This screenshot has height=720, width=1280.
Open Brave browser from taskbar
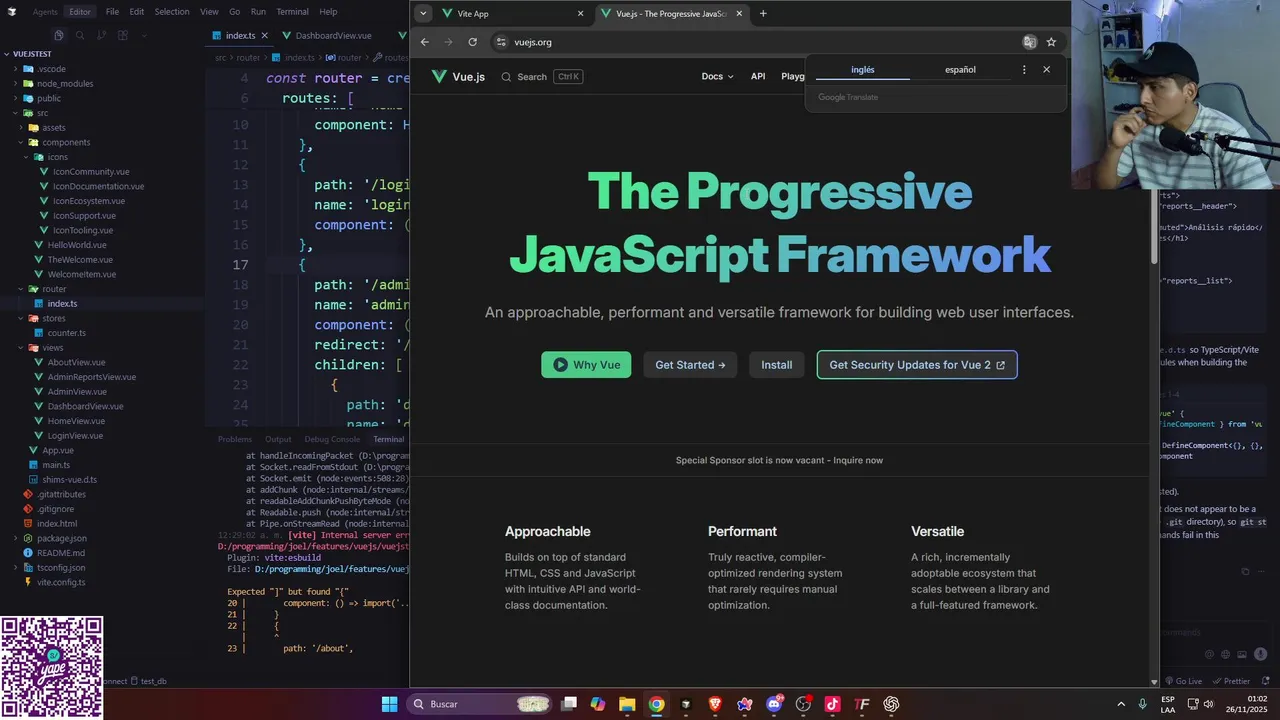[715, 704]
